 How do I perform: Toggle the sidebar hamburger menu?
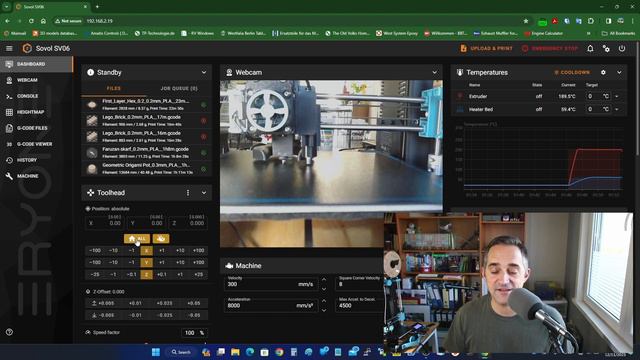click(9, 48)
